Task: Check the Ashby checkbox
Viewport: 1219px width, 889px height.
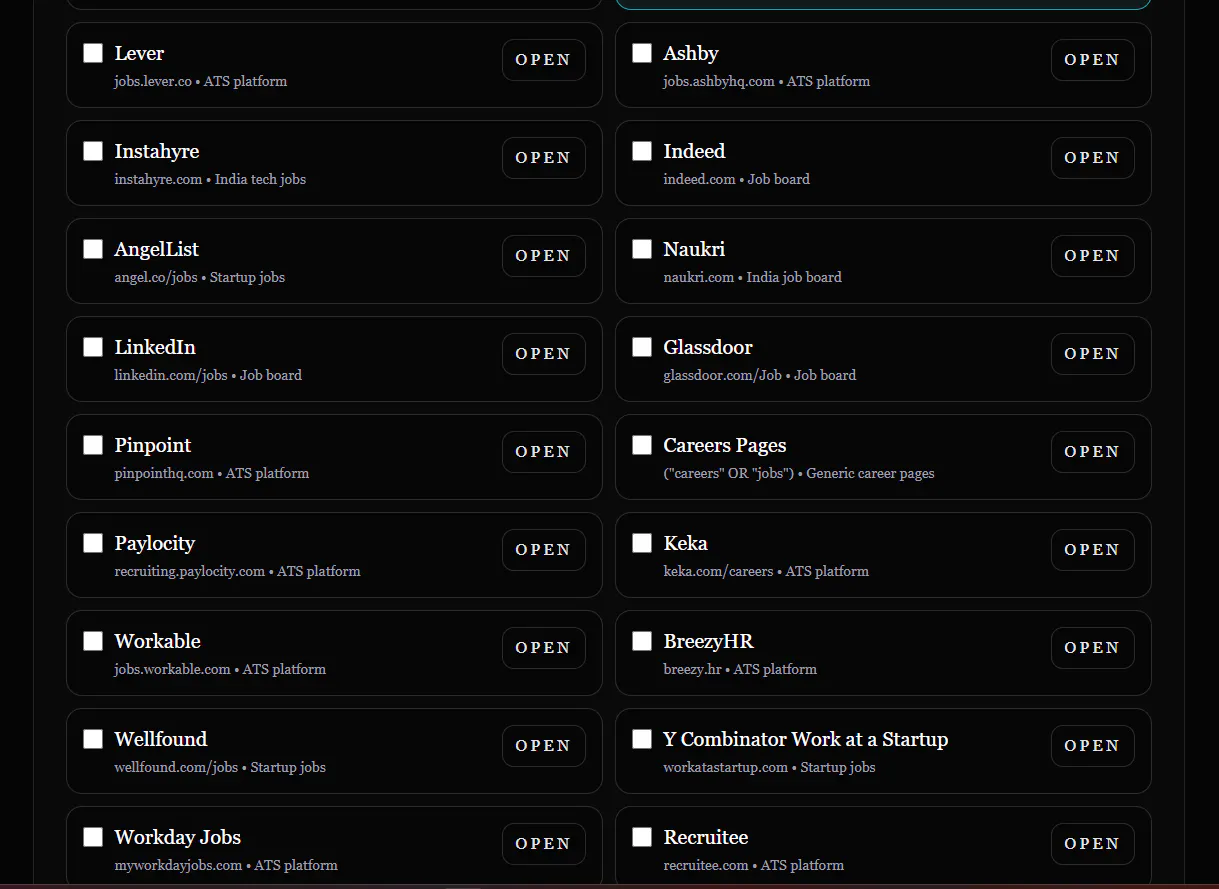Action: pos(642,53)
